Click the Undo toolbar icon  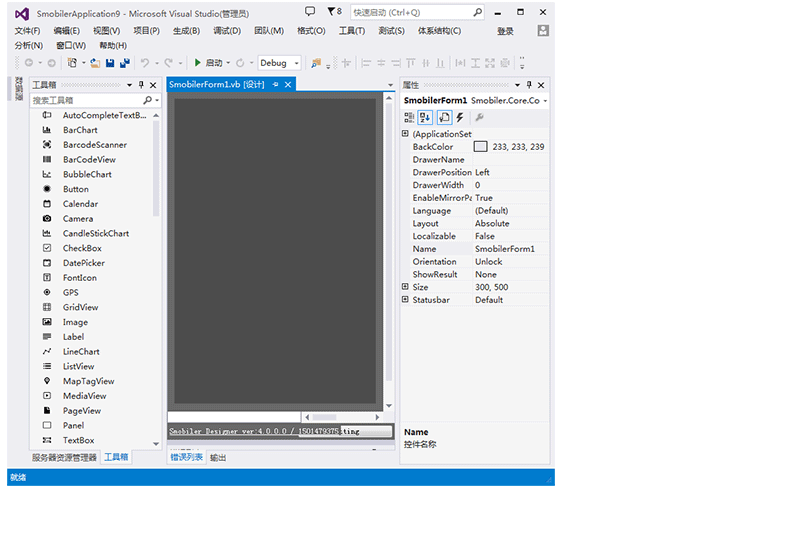tap(145, 63)
